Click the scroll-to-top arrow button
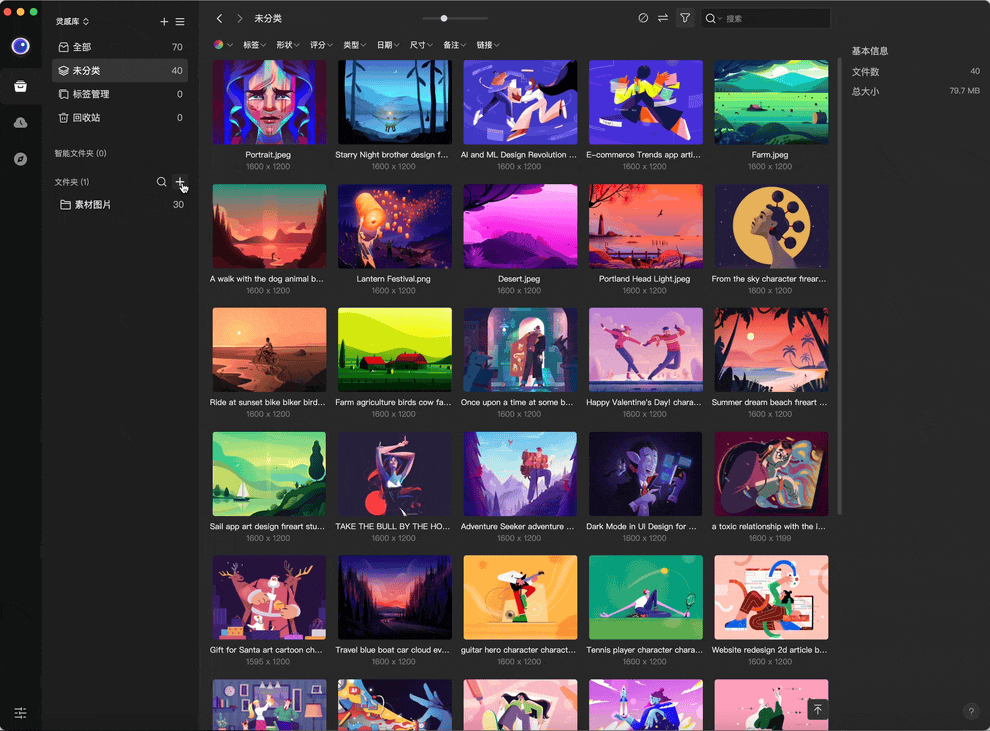The image size is (990, 731). click(818, 709)
